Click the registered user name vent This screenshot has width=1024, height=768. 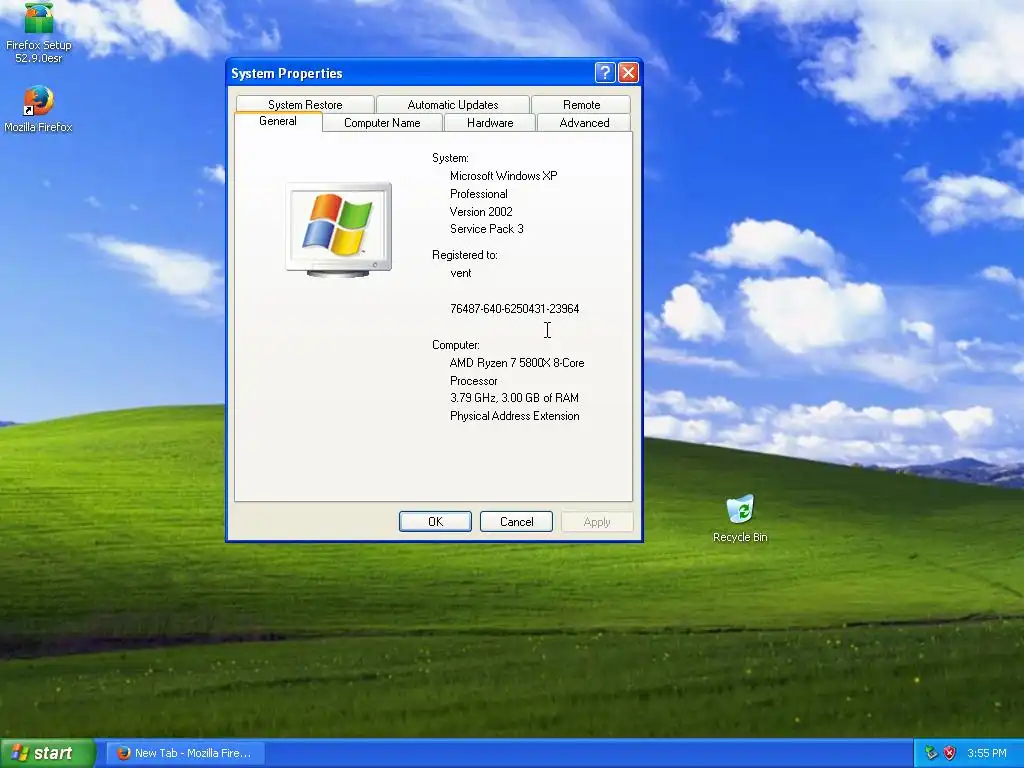pos(460,273)
